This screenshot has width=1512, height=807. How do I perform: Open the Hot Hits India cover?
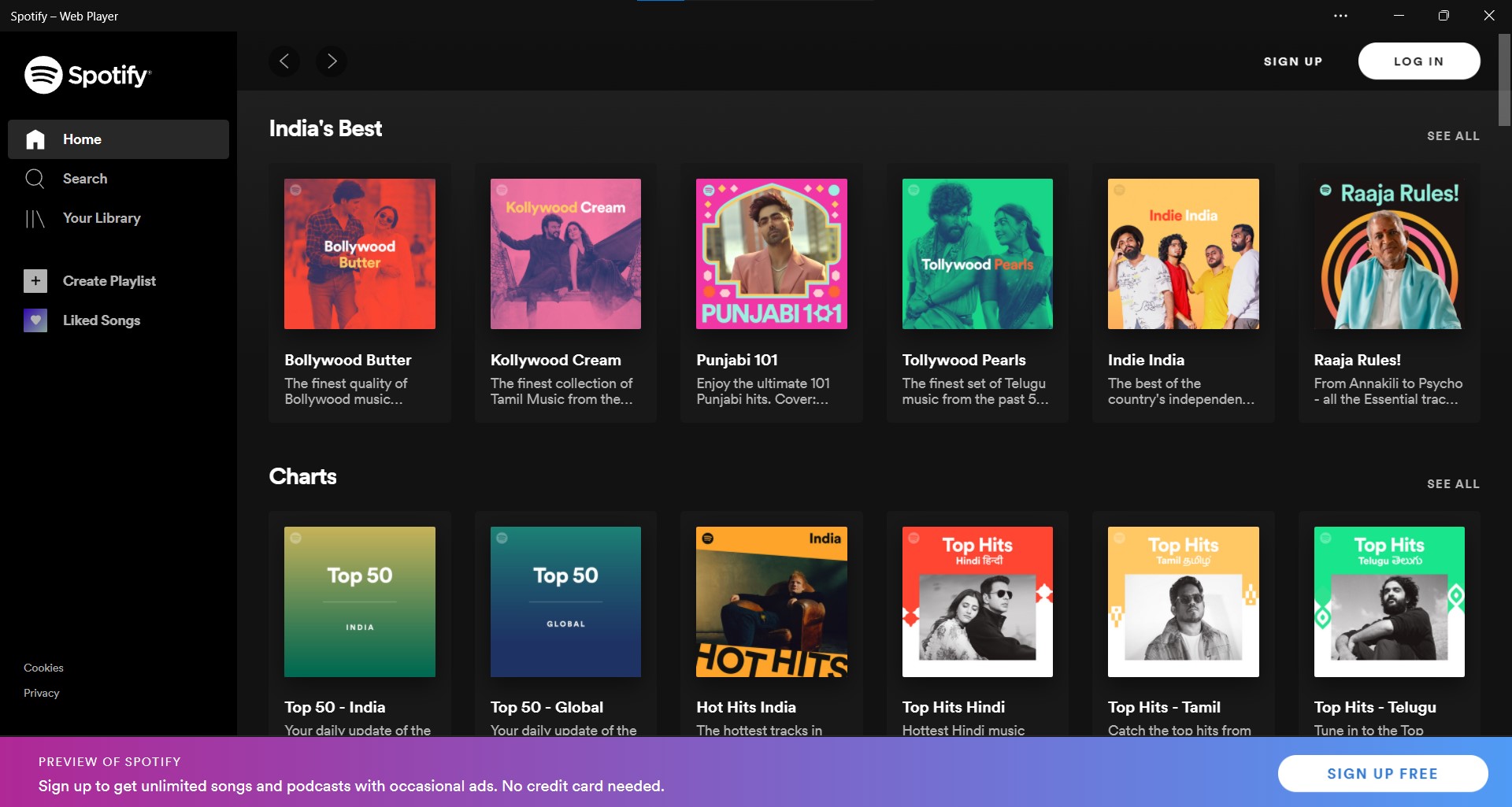point(772,602)
